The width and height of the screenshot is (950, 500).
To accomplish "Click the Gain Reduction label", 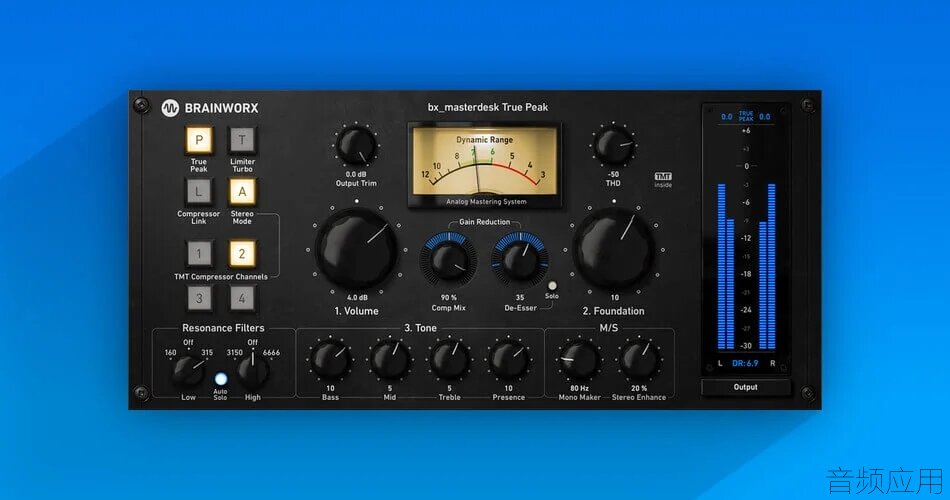I will [x=485, y=222].
